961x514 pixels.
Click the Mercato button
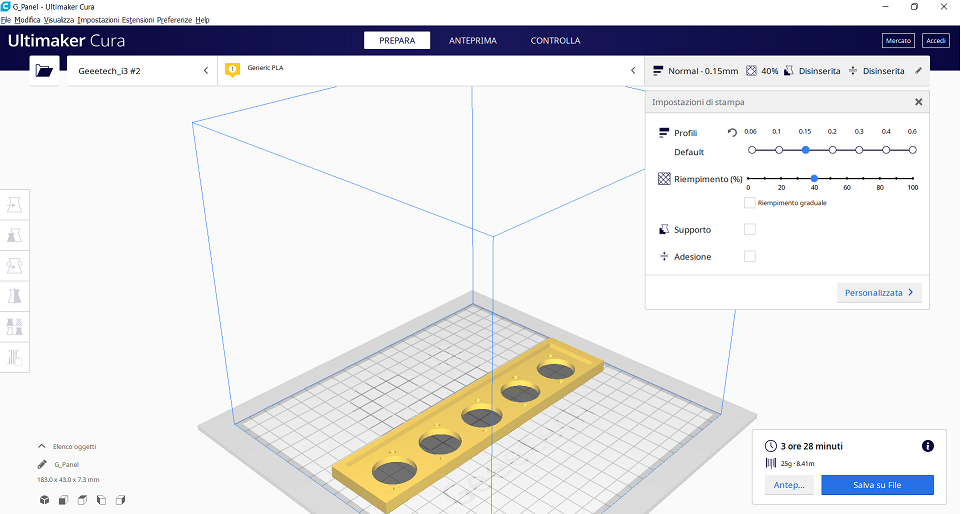(898, 40)
